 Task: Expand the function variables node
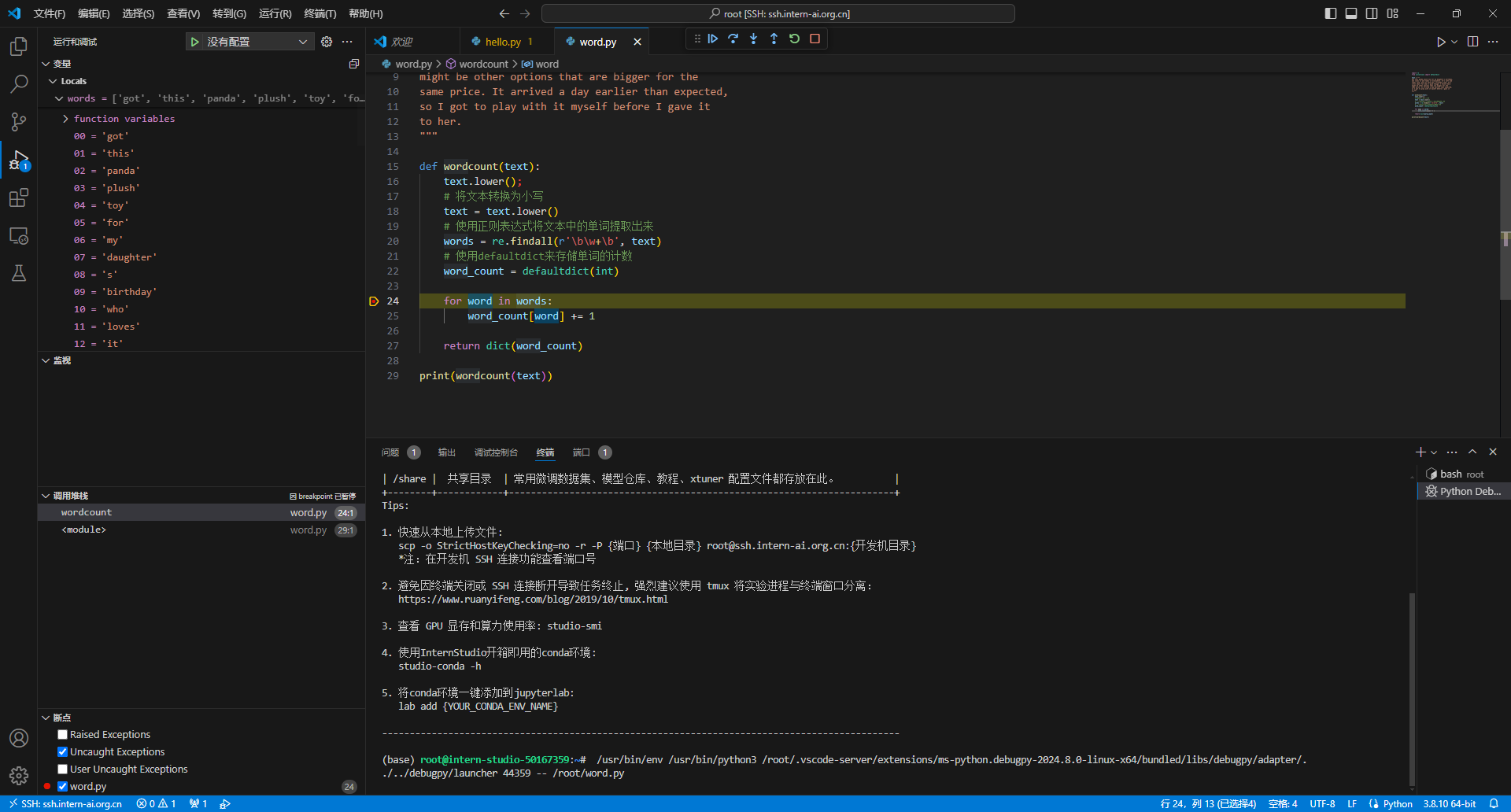coord(65,119)
